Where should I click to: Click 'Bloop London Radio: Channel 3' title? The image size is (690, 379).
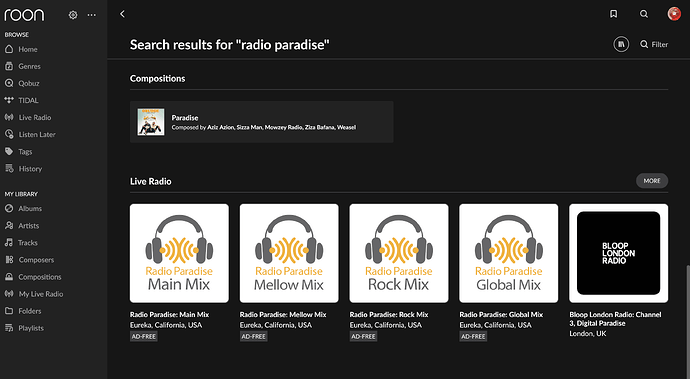pos(615,319)
